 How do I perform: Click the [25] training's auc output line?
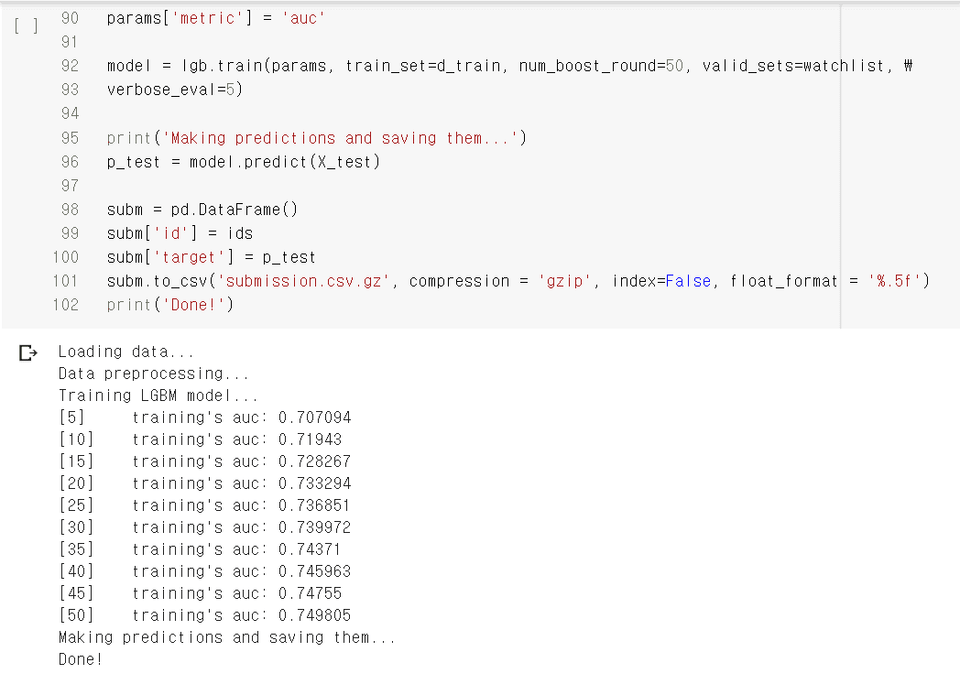[204, 505]
